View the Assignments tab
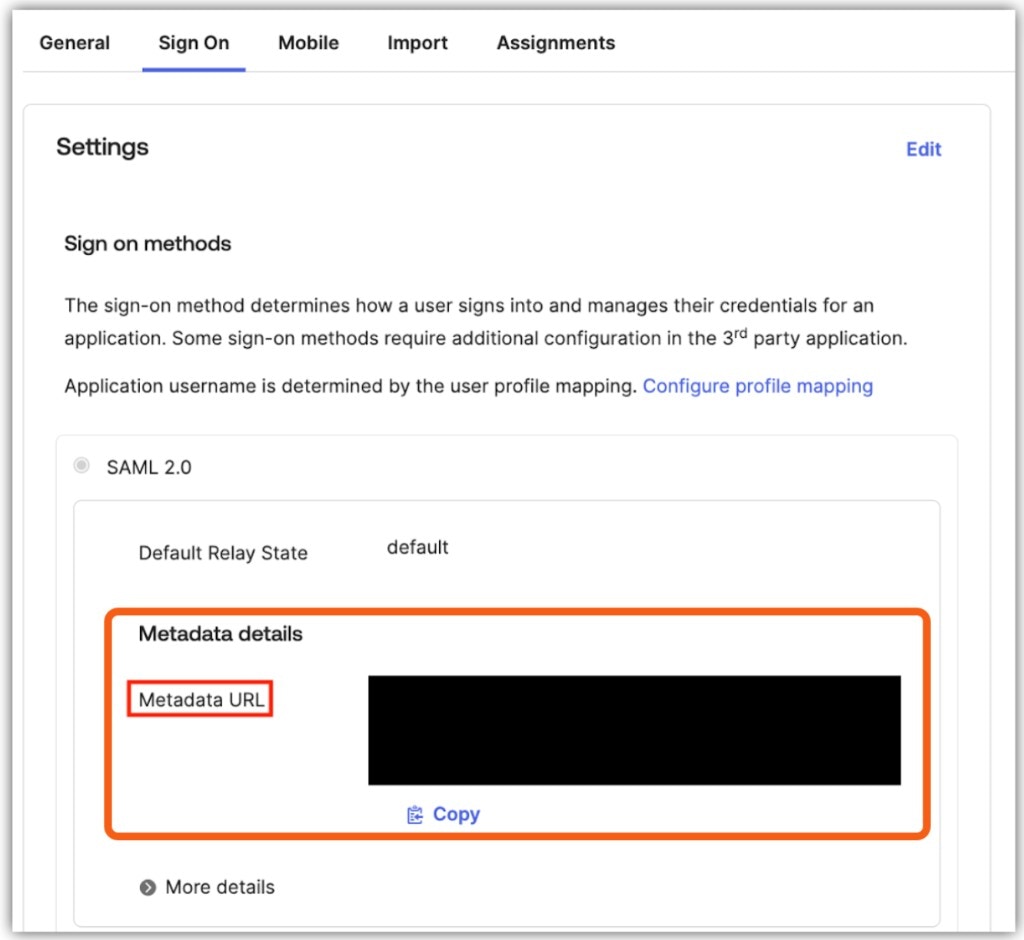This screenshot has height=940, width=1024. coord(555,43)
